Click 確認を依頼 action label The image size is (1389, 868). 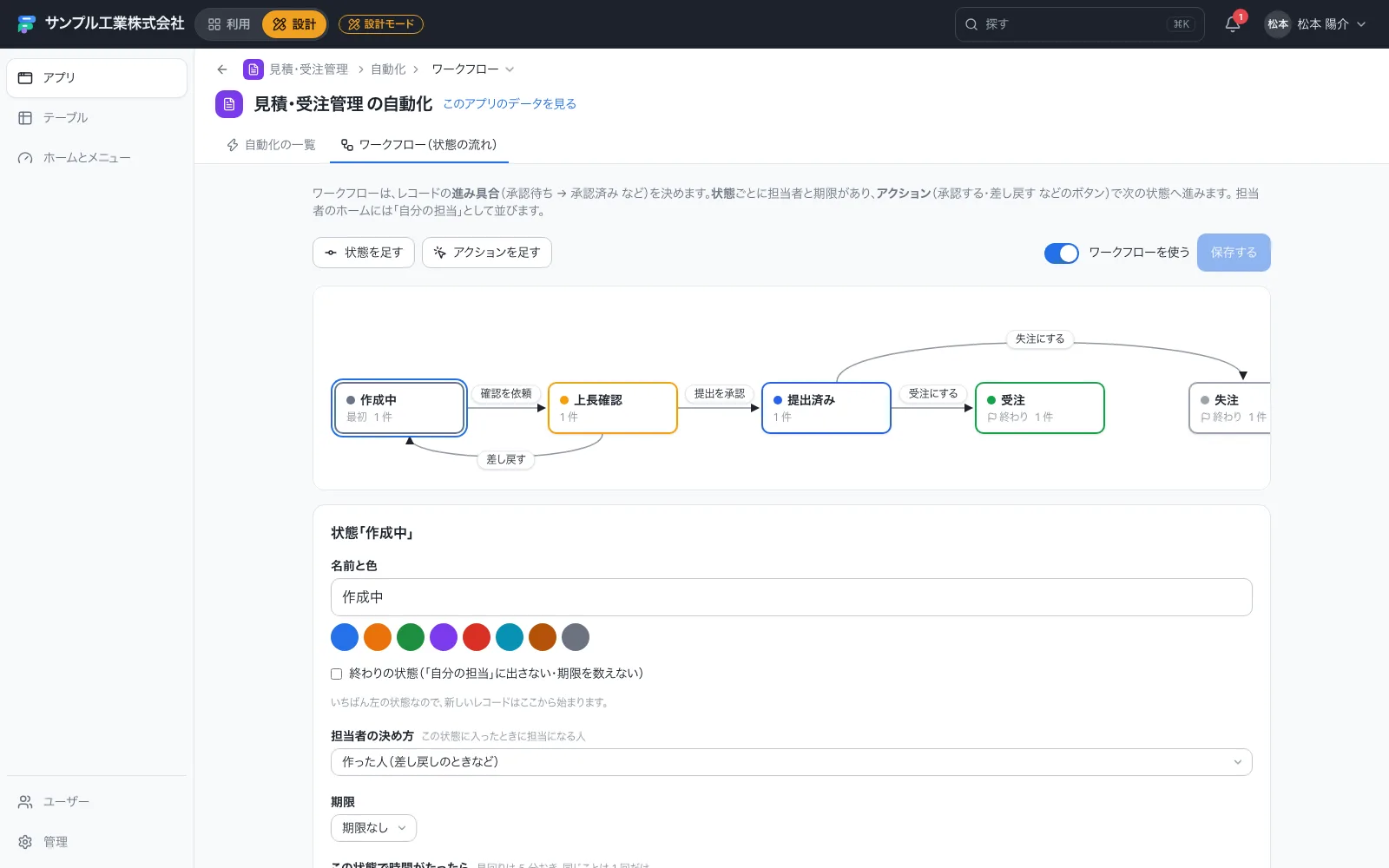[x=506, y=393]
